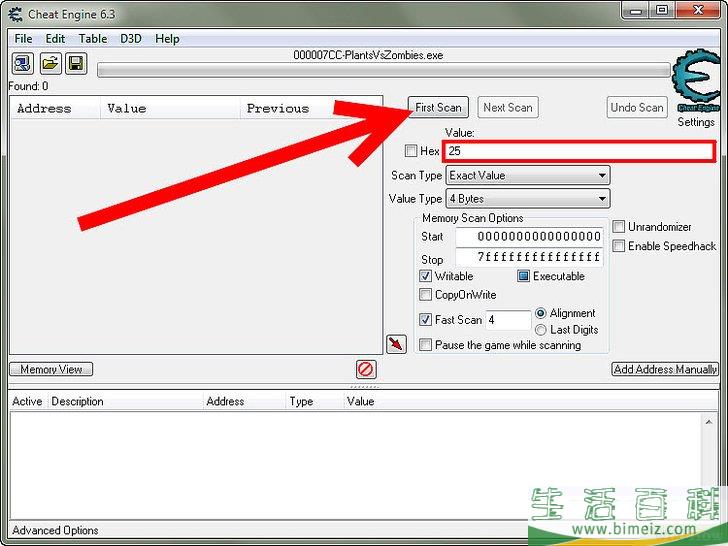This screenshot has width=728, height=546.
Task: Open Advanced Options at the bottom
Action: 55,530
